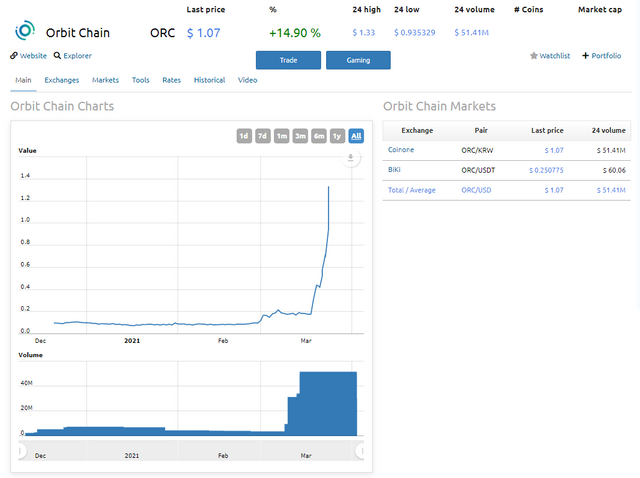The width and height of the screenshot is (640, 478).
Task: Click BiKi last price $ 0.250775
Action: click(x=546, y=170)
